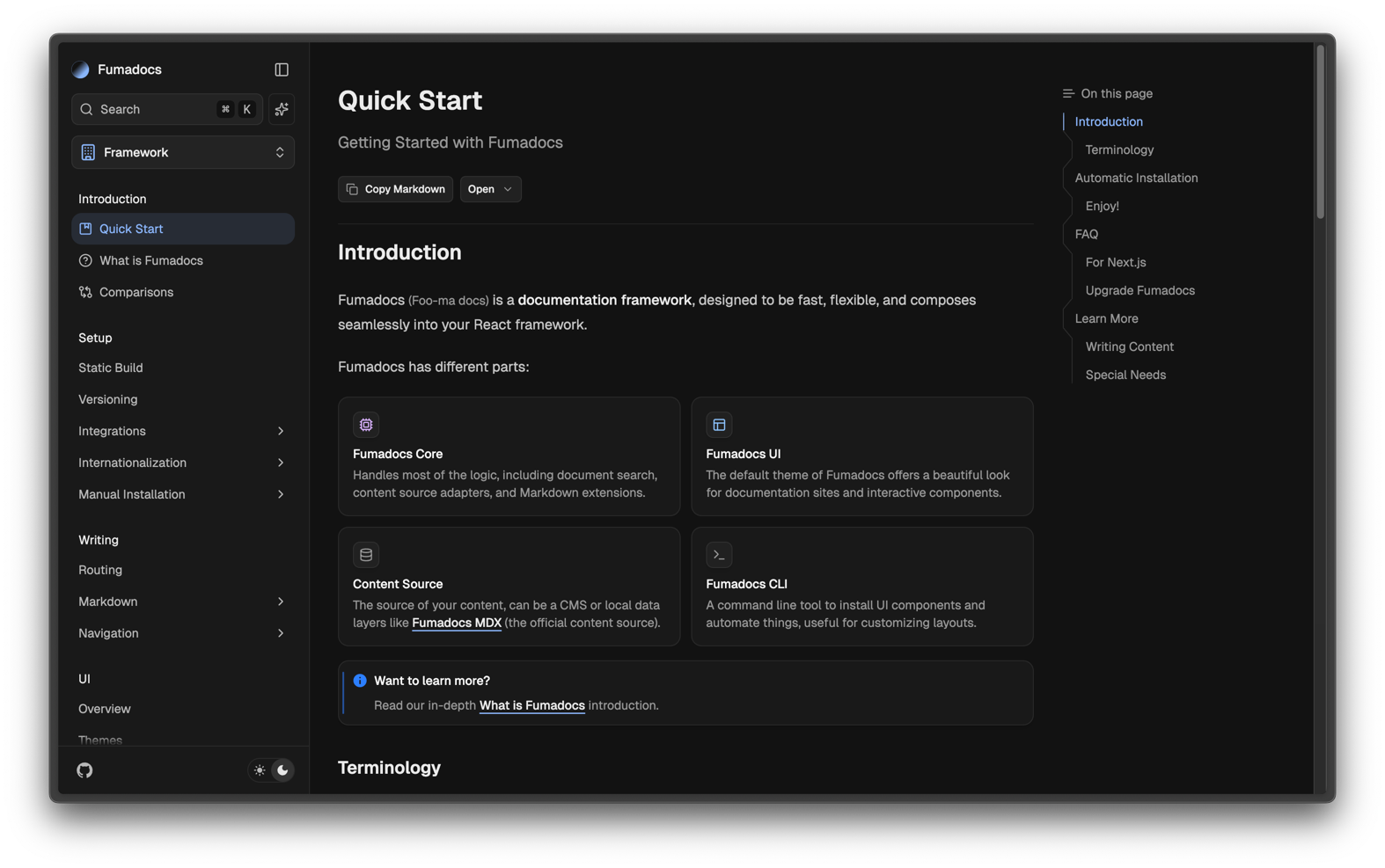Follow the Fumadocs MDX link
The image size is (1385, 868).
click(457, 623)
